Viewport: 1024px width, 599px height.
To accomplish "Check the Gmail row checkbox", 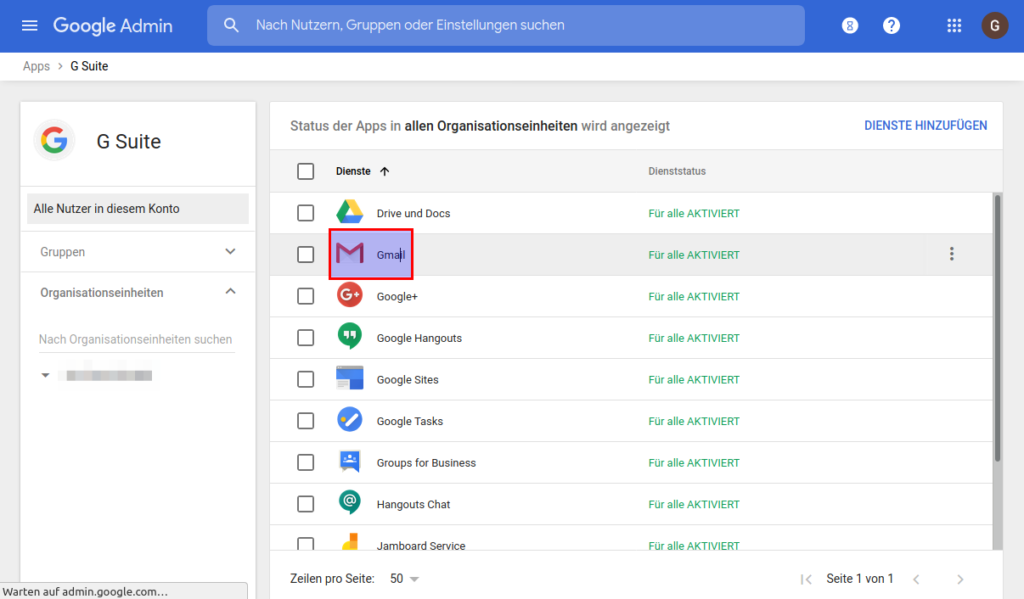I will pyautogui.click(x=306, y=255).
